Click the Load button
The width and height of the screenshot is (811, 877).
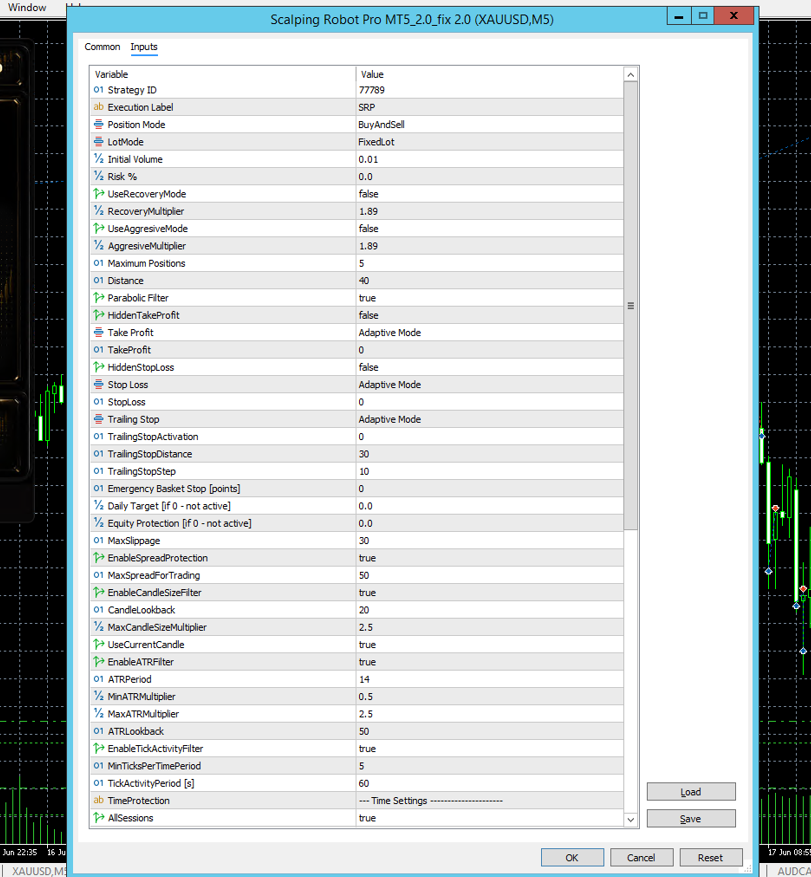[x=691, y=792]
